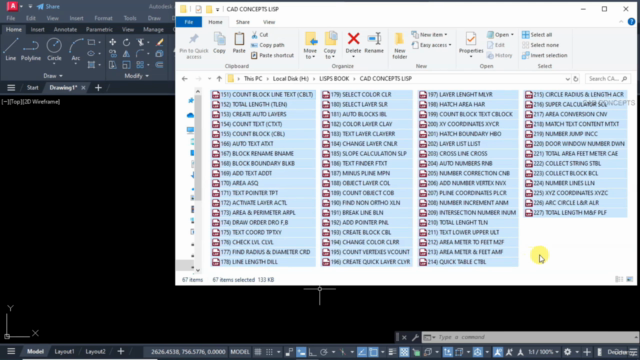Switch to Explorer Share ribbon tab
Viewport: 640px width, 360px height.
point(243,22)
